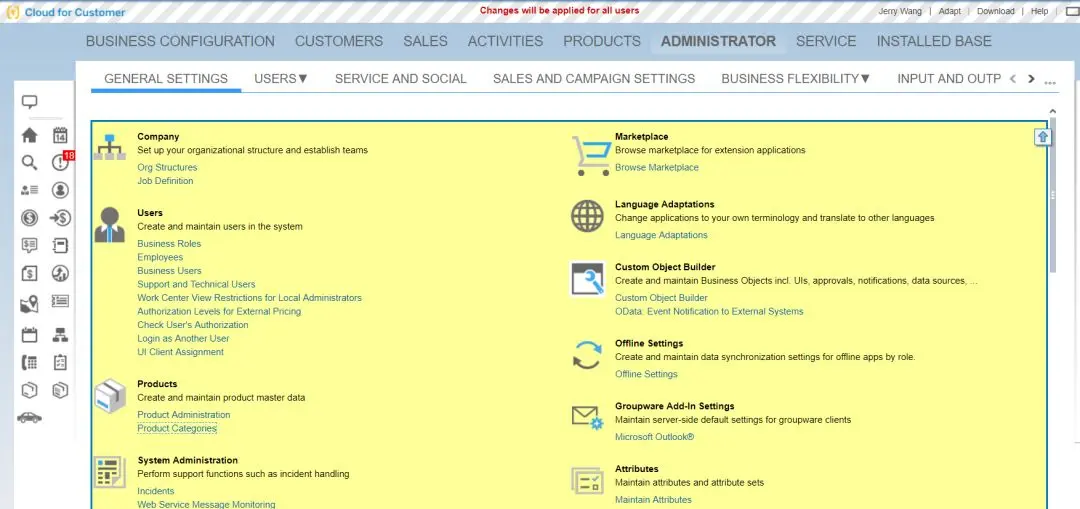Open the Product Categories link

click(x=177, y=428)
